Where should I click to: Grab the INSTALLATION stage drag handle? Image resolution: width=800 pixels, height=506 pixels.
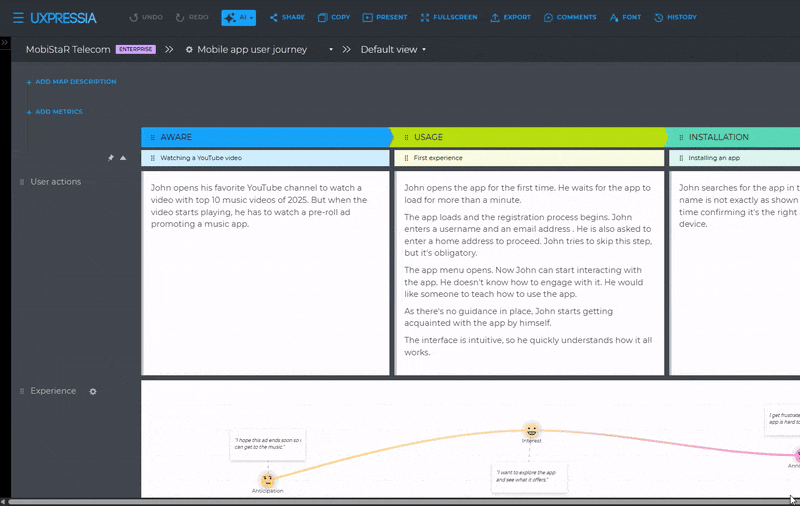point(681,137)
